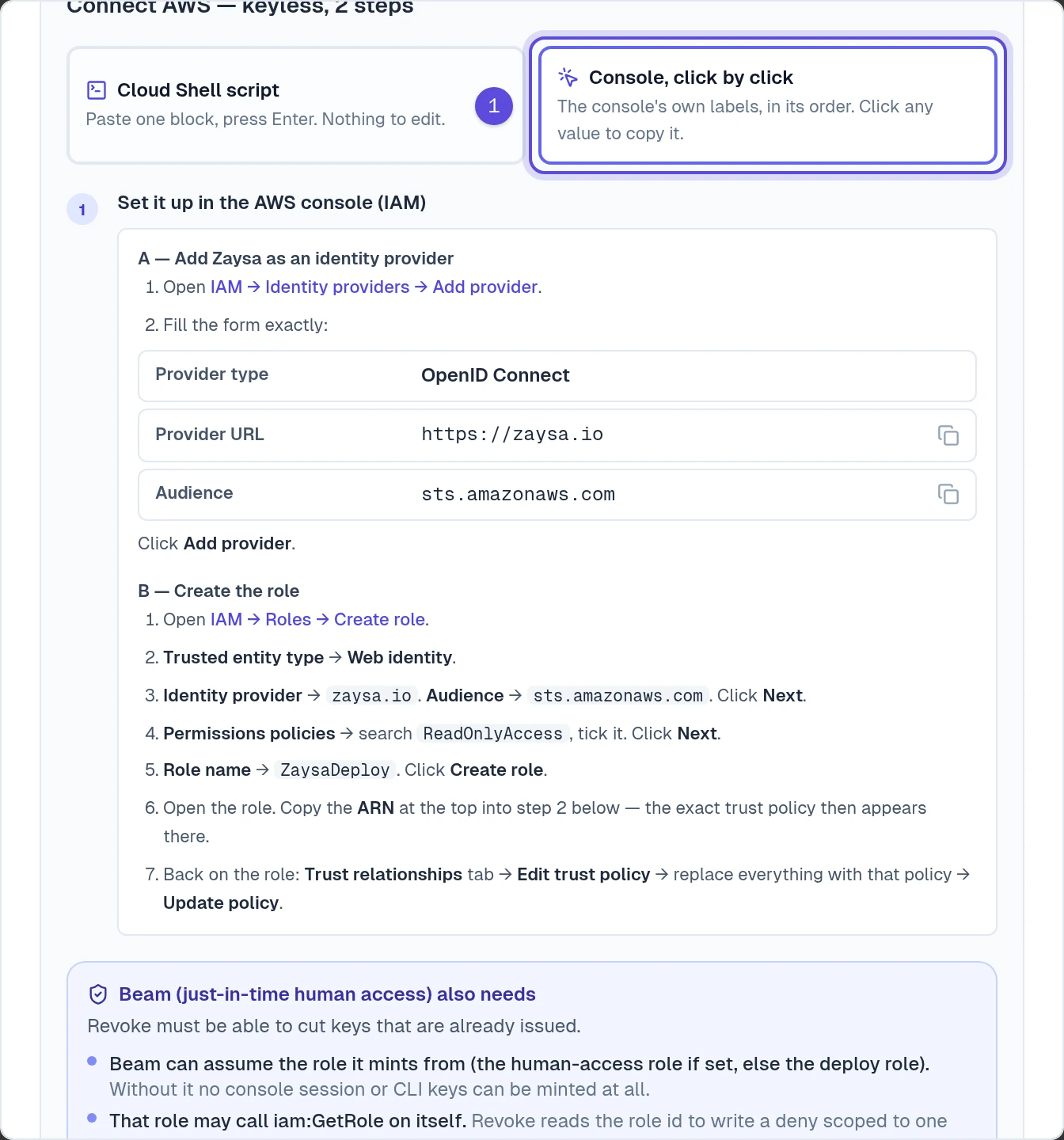Click the Permissions policies text in step 4
This screenshot has height=1140, width=1064.
point(249,733)
